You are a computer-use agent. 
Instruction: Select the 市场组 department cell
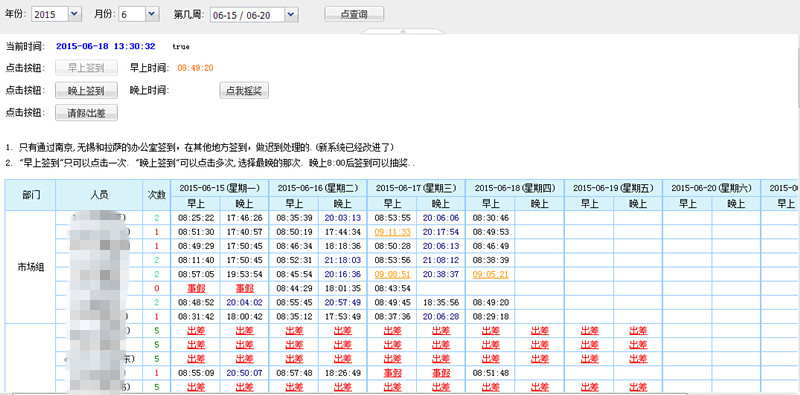pyautogui.click(x=31, y=267)
